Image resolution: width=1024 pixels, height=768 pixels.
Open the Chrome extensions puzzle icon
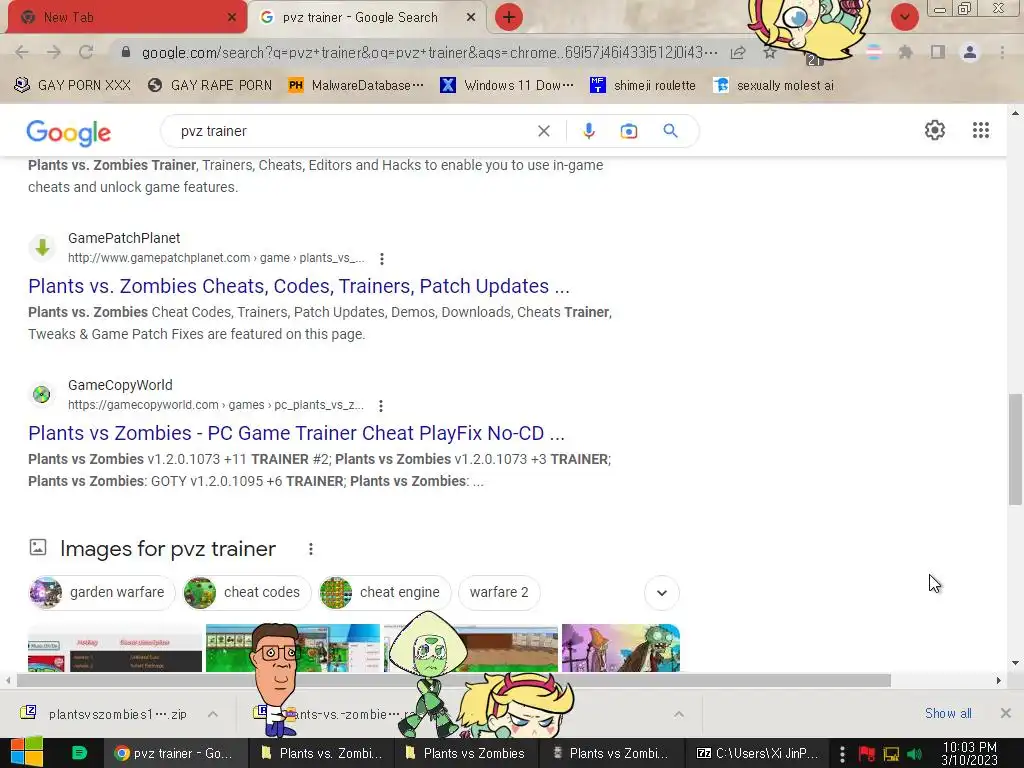tap(905, 52)
